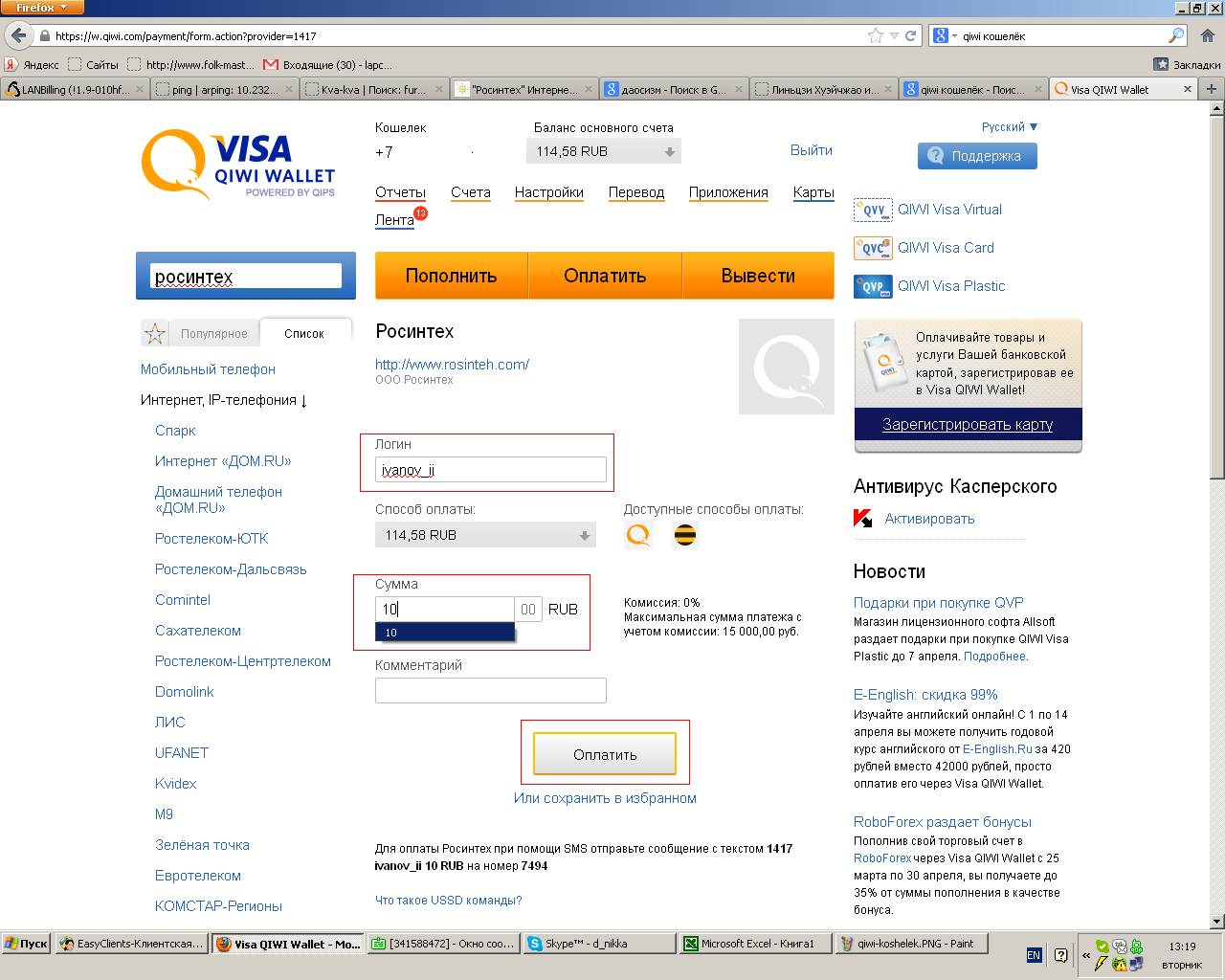Click the Firefox back arrow button
Image resolution: width=1225 pixels, height=980 pixels.
click(18, 35)
